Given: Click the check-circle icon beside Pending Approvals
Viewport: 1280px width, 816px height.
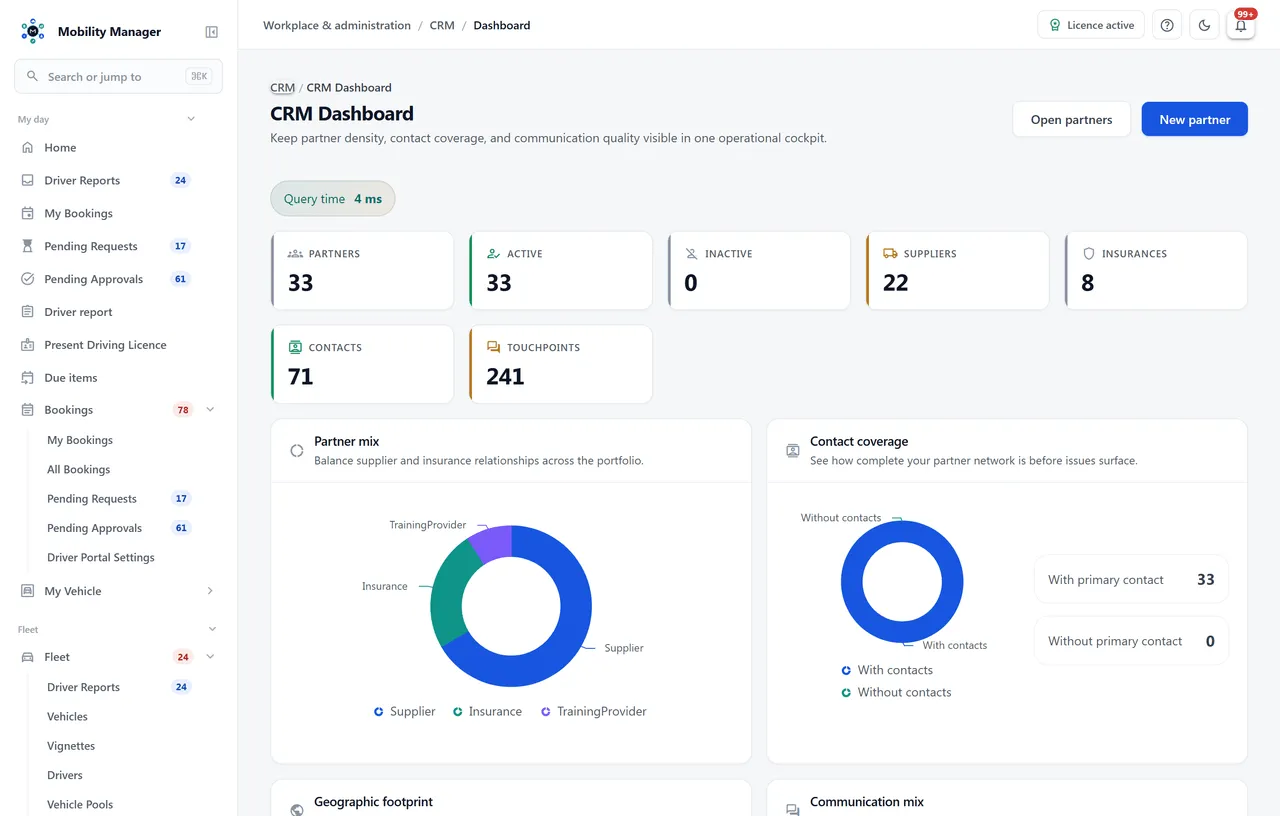Looking at the screenshot, I should click(28, 279).
